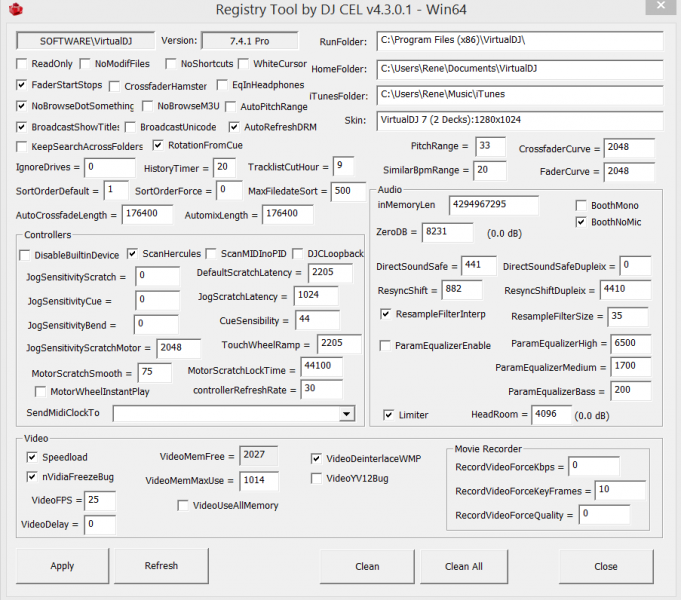Image resolution: width=681 pixels, height=600 pixels.
Task: Click the Apply button
Action: point(63,566)
